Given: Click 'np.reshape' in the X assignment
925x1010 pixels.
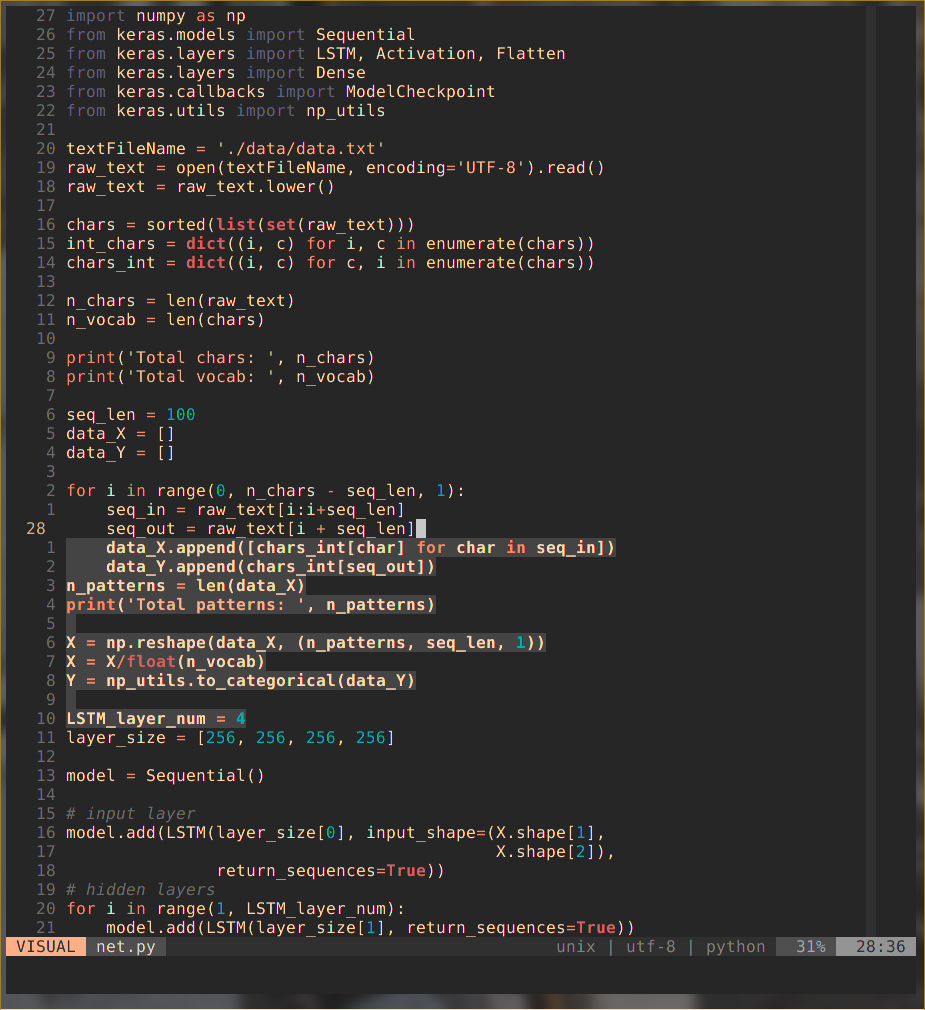Looking at the screenshot, I should 155,643.
